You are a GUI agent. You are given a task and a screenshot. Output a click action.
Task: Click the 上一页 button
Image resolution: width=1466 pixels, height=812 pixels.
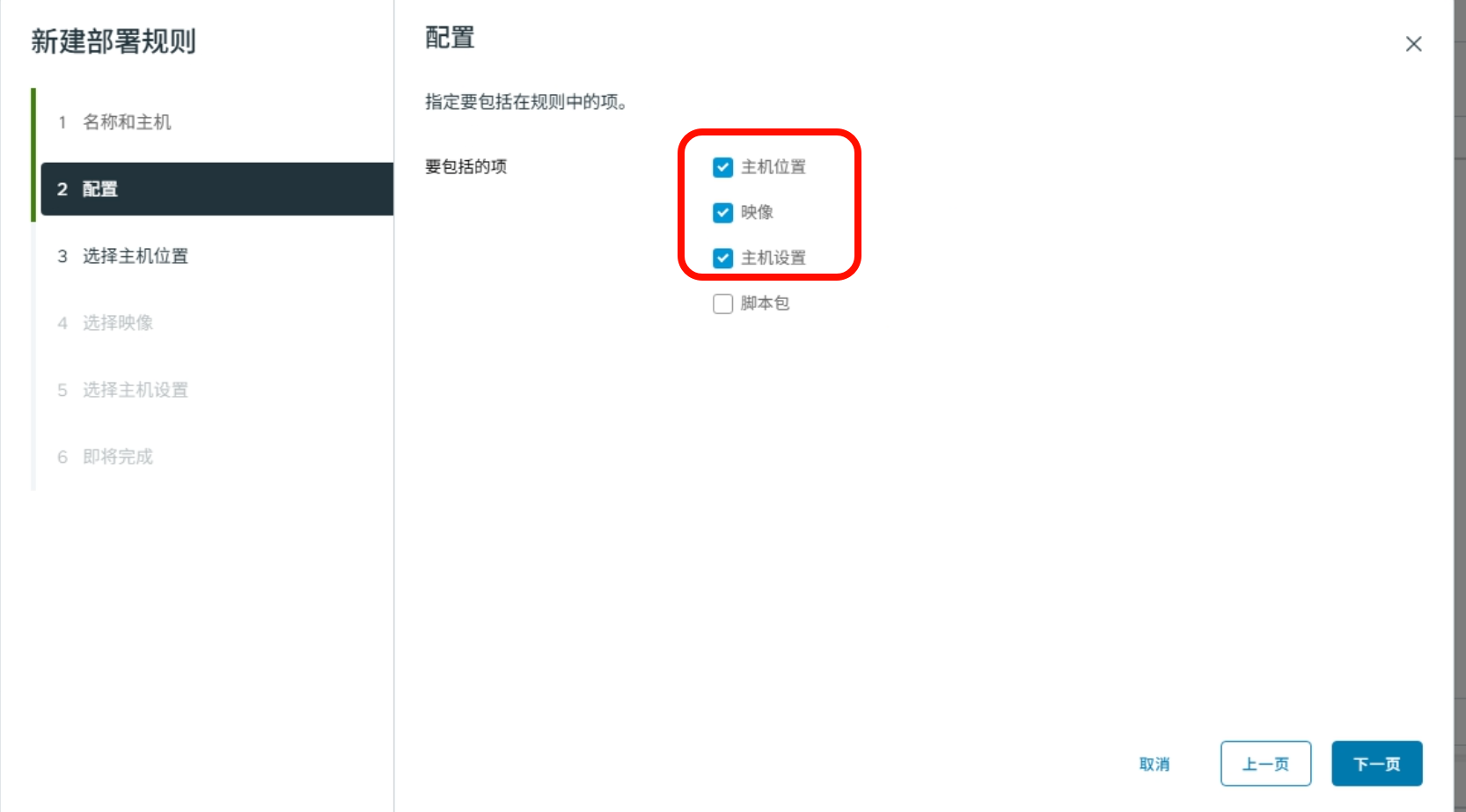point(1265,764)
